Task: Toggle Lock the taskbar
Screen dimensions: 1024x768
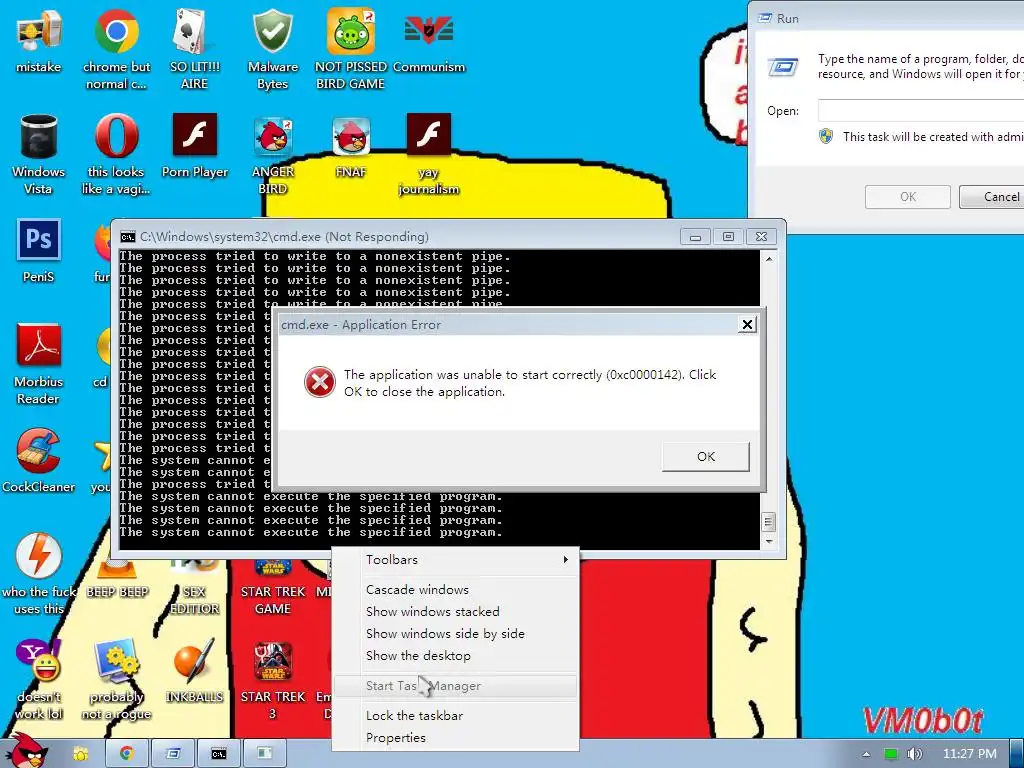Action: click(456, 716)
